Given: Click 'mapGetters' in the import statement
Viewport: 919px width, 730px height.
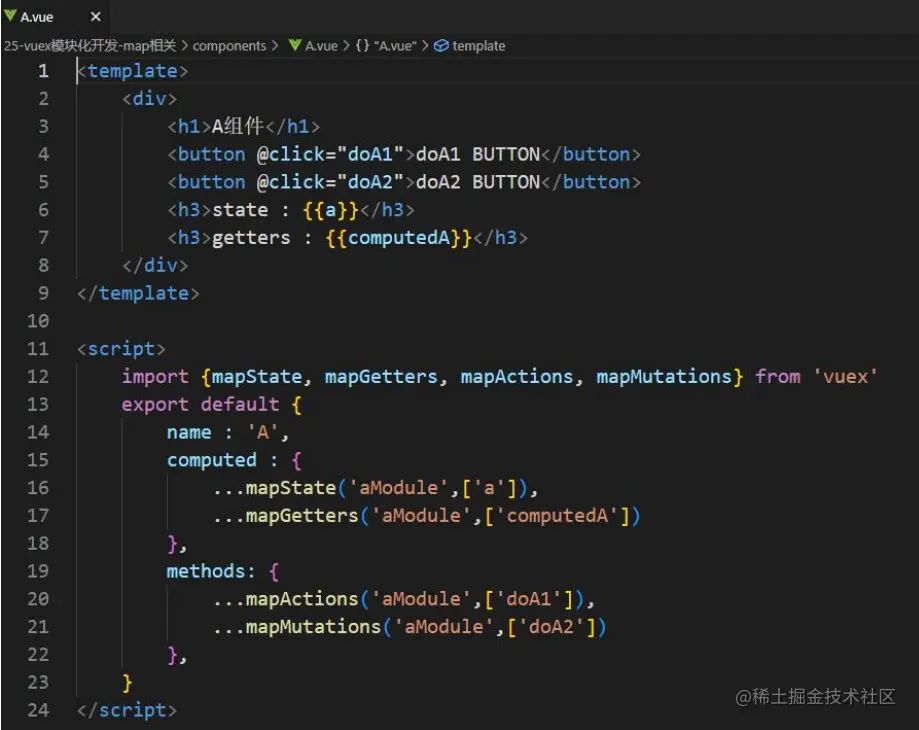Looking at the screenshot, I should 381,376.
